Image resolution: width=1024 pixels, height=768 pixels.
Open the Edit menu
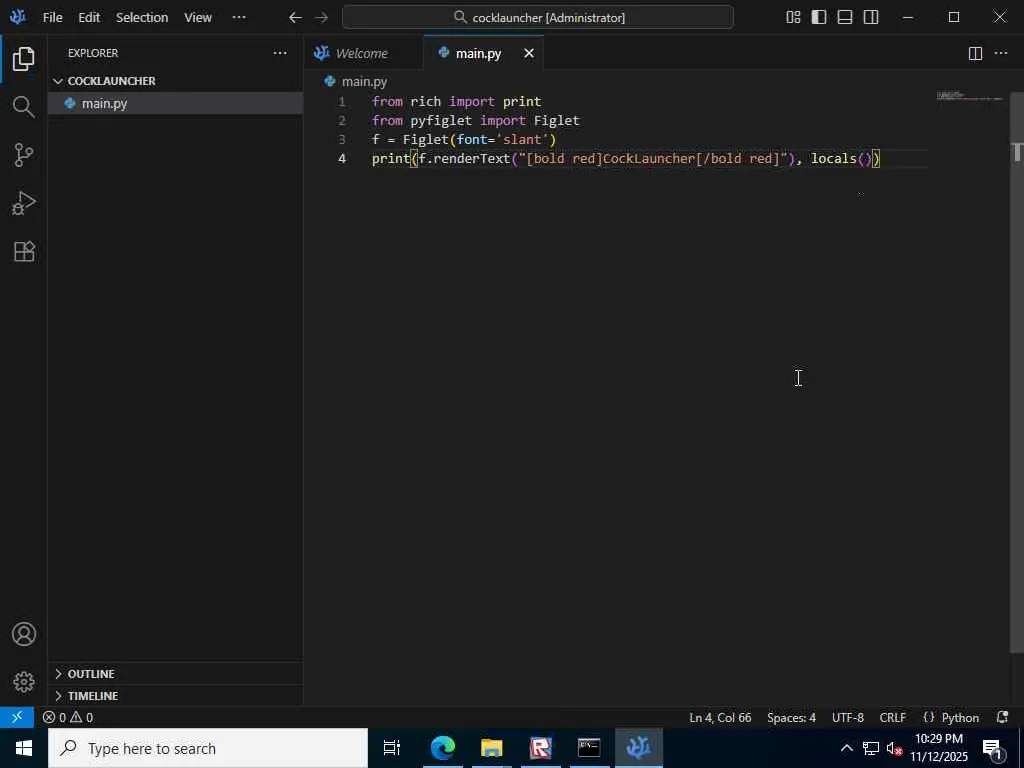89,18
